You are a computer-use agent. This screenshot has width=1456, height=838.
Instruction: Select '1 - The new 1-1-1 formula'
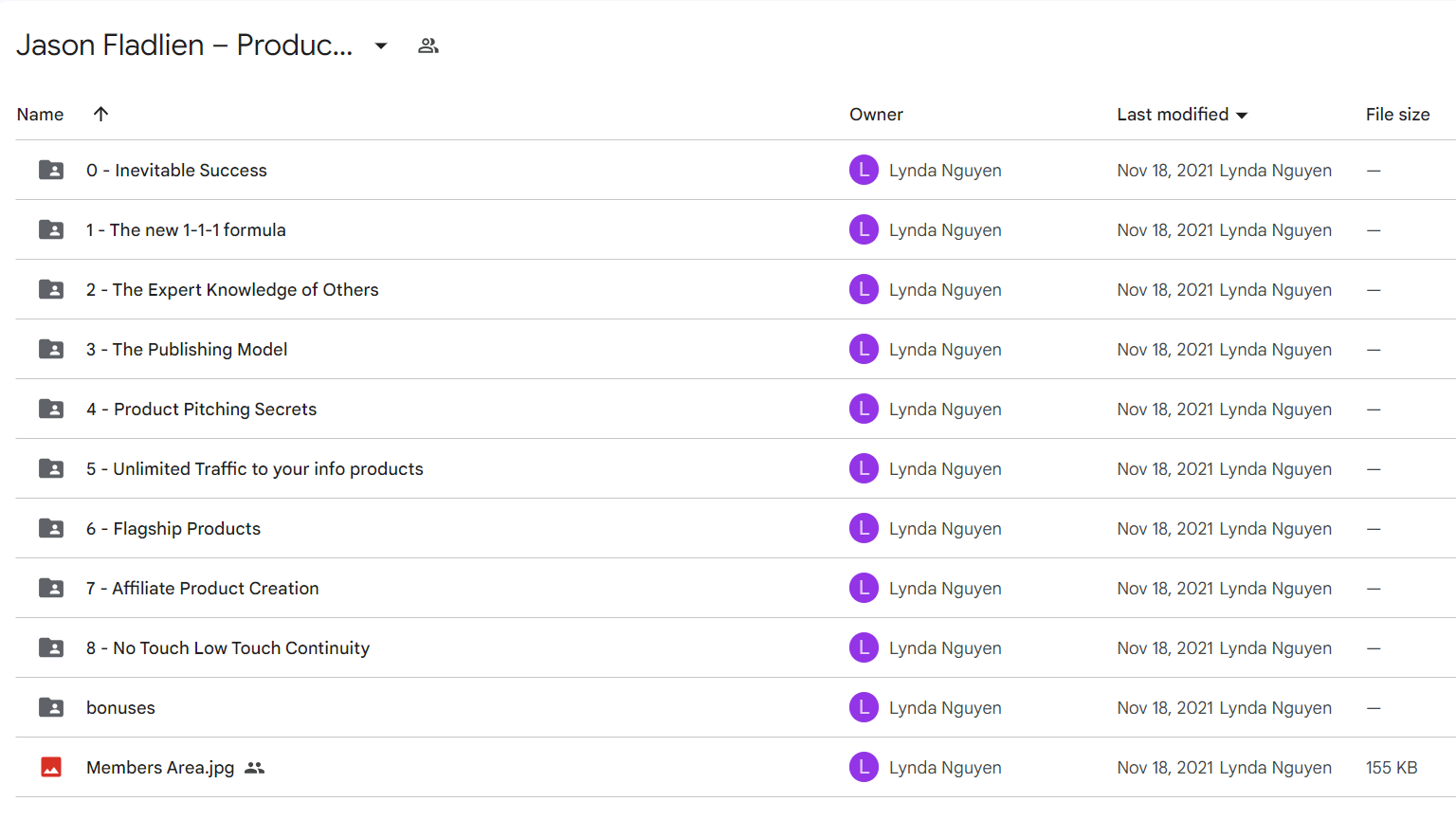(186, 230)
